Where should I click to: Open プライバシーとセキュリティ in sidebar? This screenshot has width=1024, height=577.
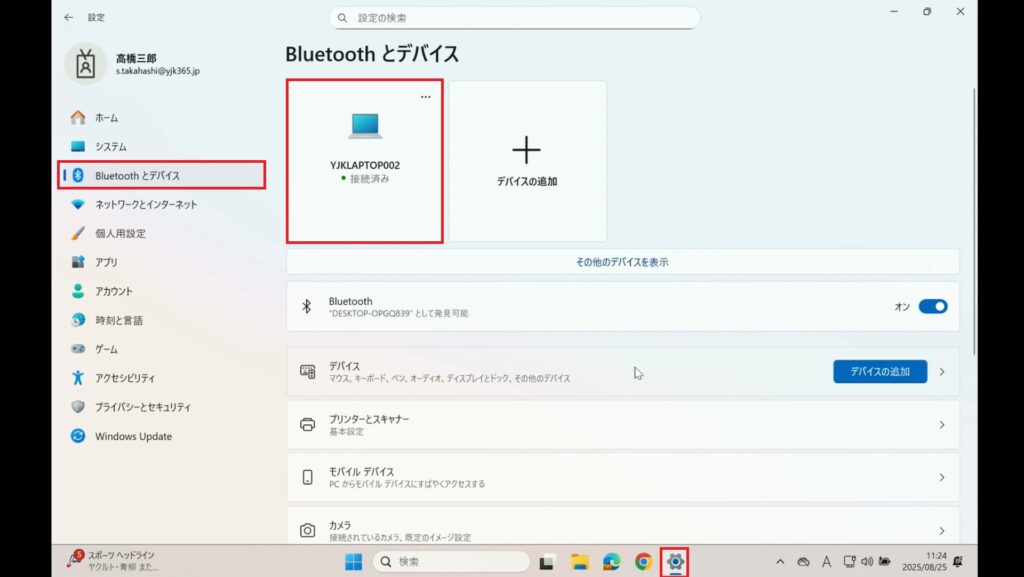pyautogui.click(x=142, y=407)
